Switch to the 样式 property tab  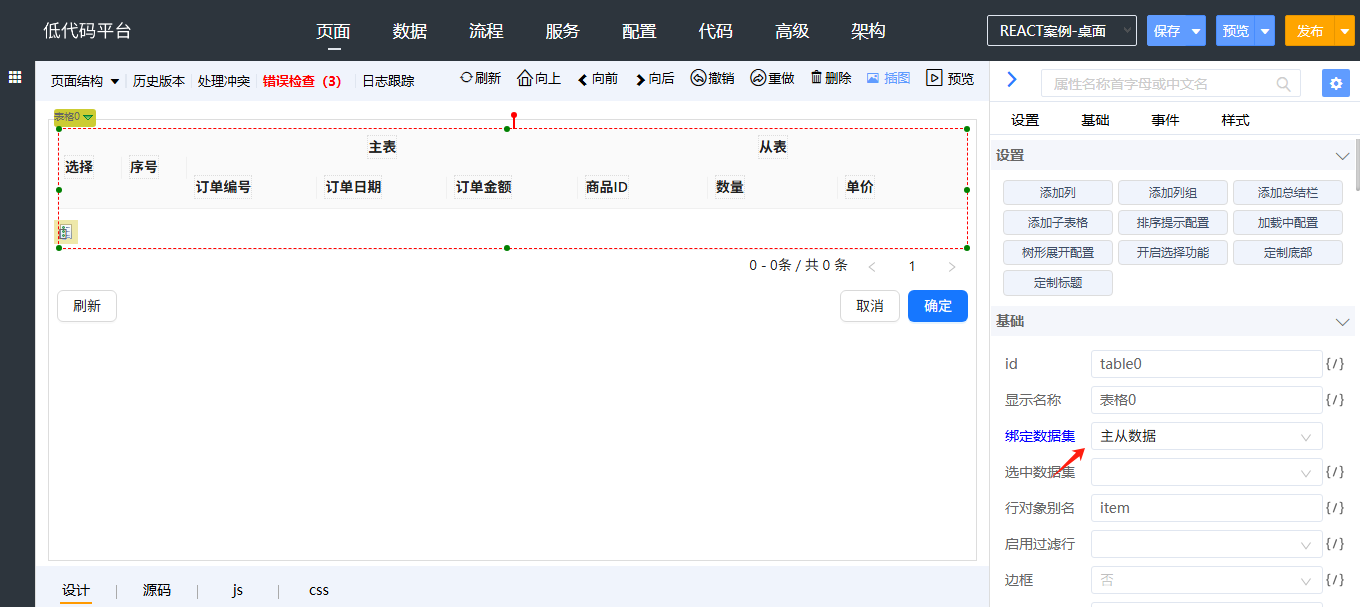point(1235,120)
